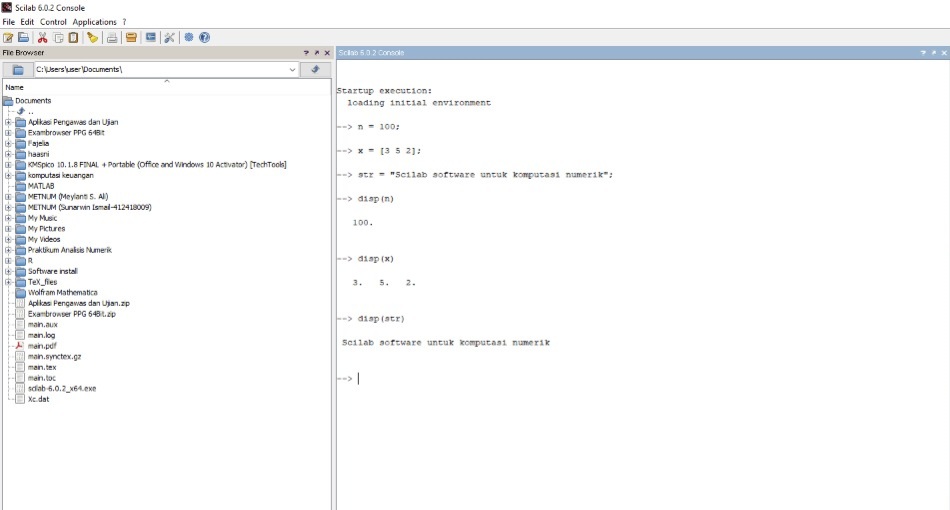This screenshot has width=950, height=510.
Task: Expand the komputasi keuangan folder
Action: [8, 175]
